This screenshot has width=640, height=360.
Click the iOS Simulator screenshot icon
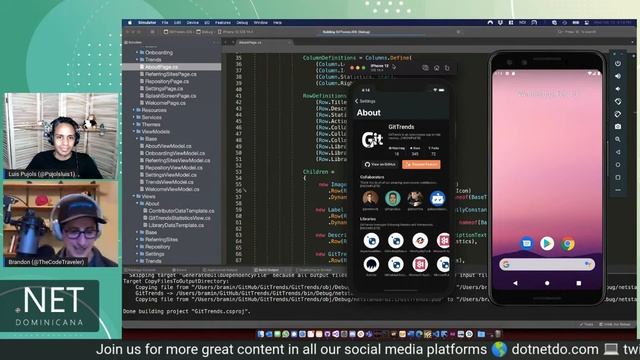425,68
